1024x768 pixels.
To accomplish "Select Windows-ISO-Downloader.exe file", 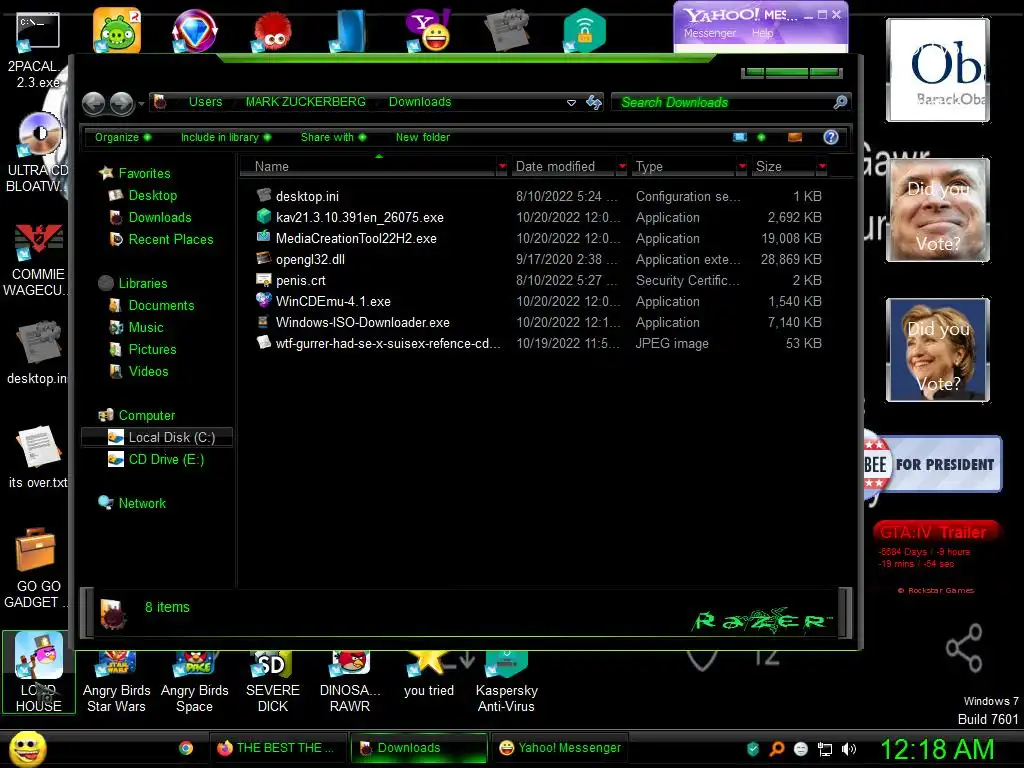I will 362,322.
